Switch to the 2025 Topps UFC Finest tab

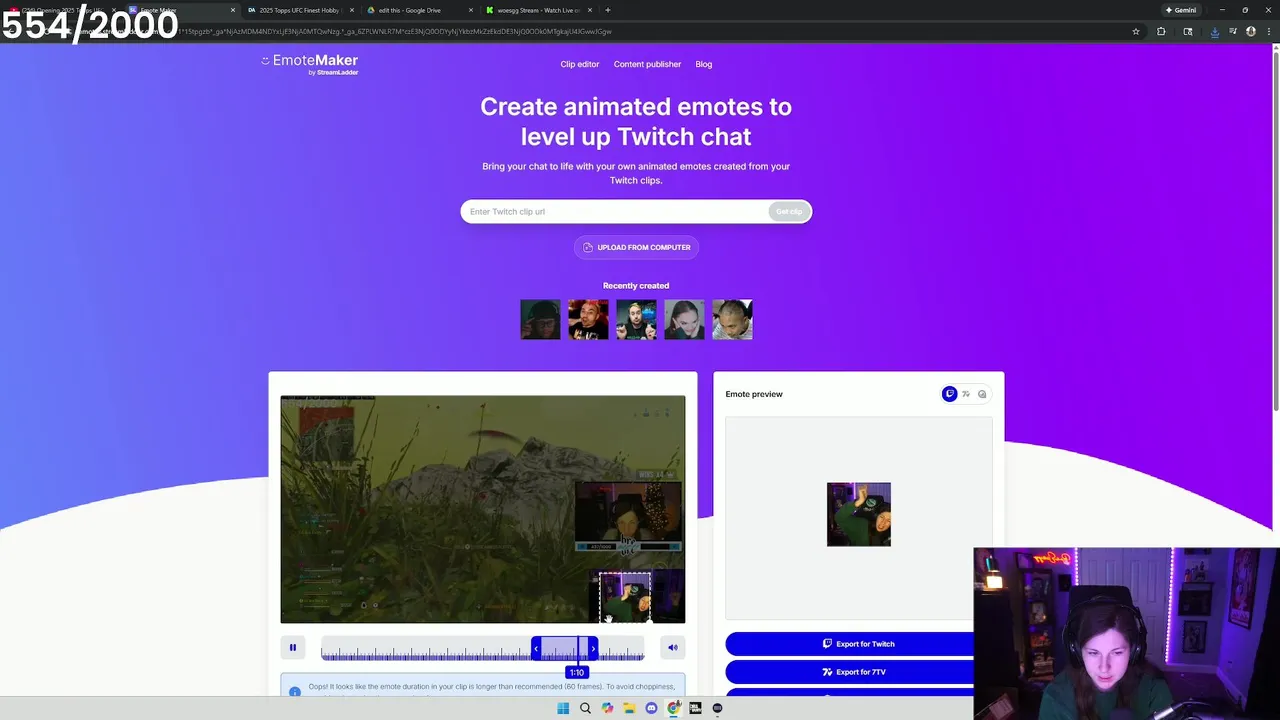(300, 10)
